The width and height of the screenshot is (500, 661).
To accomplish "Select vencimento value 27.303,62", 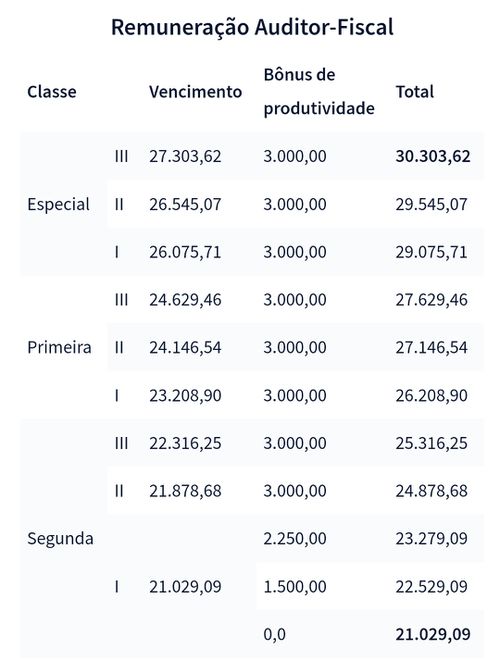I will [x=185, y=156].
